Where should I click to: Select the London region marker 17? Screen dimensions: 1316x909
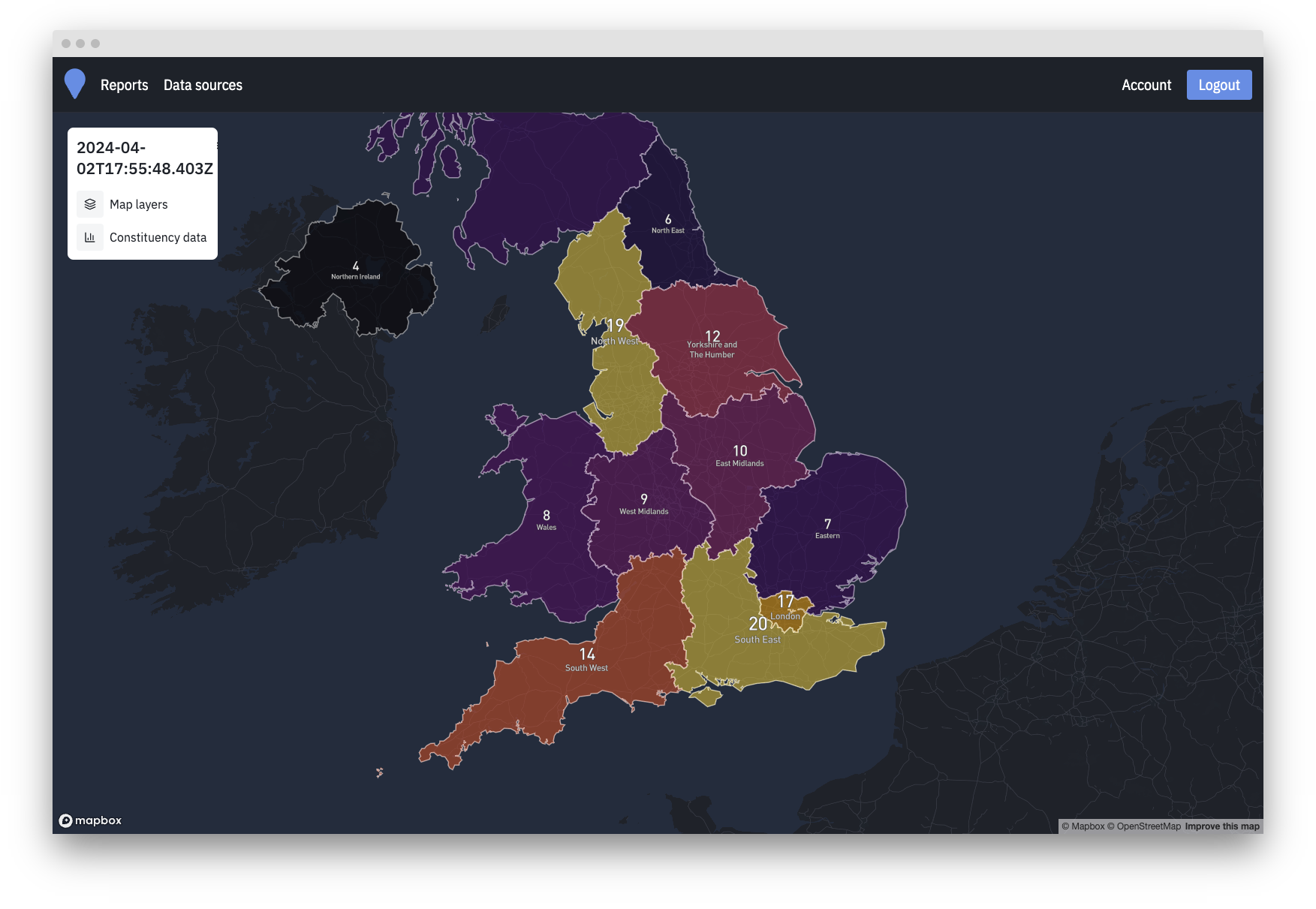[785, 601]
